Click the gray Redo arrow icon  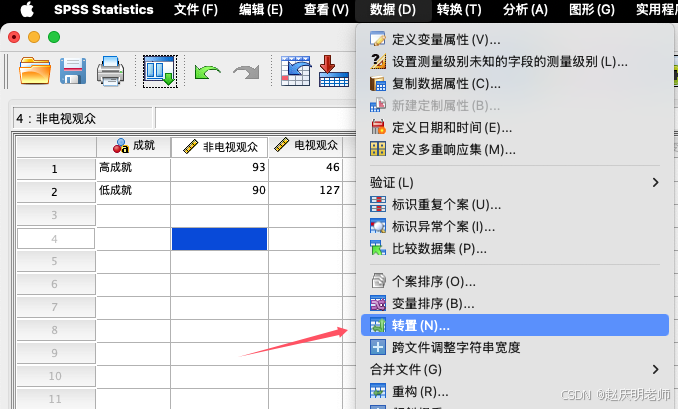[246, 72]
